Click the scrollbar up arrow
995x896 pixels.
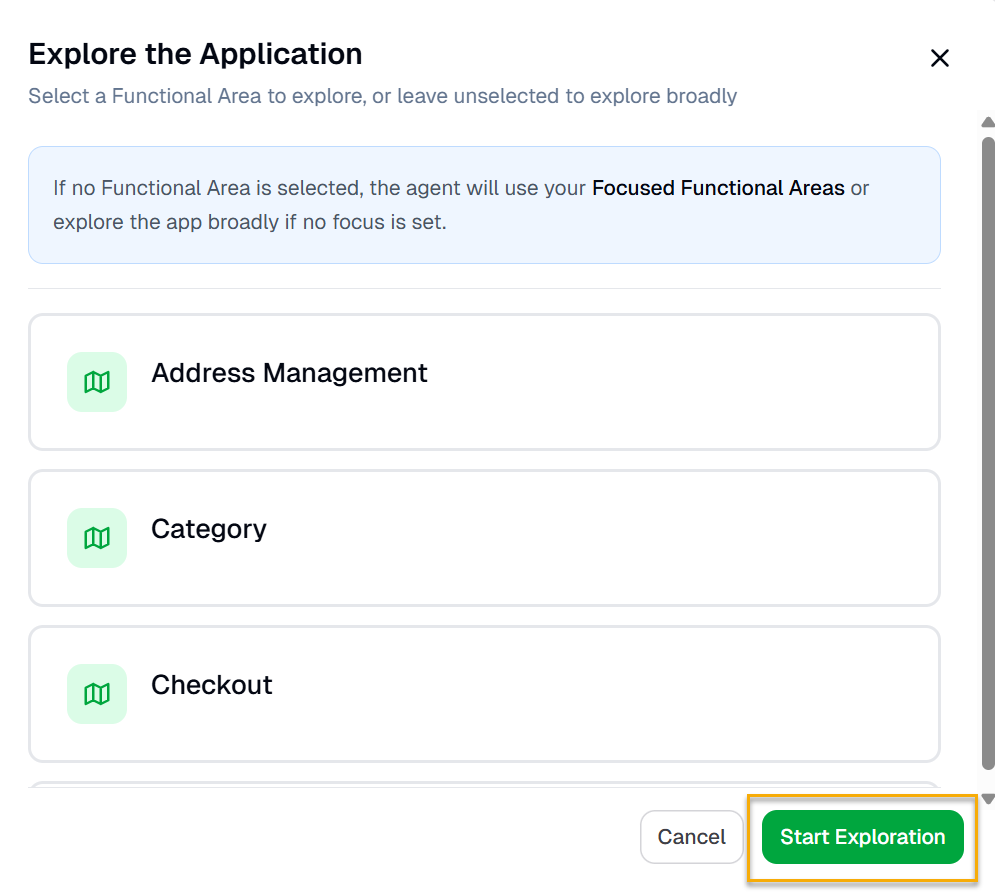[x=988, y=122]
